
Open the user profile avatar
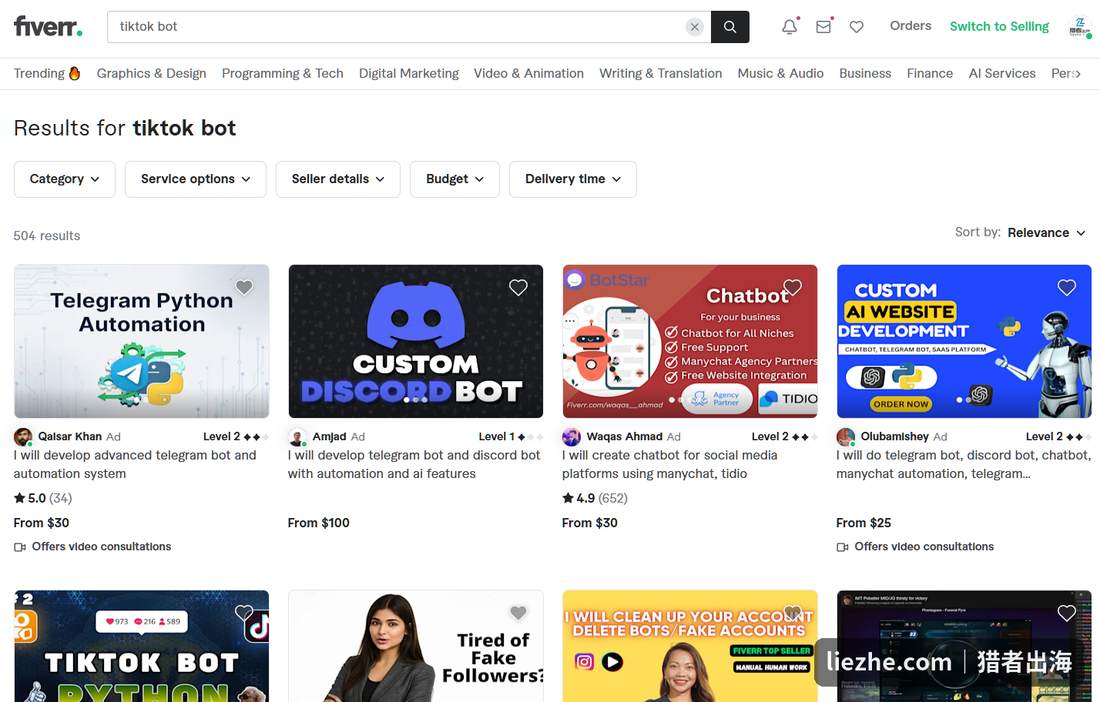pos(1078,27)
